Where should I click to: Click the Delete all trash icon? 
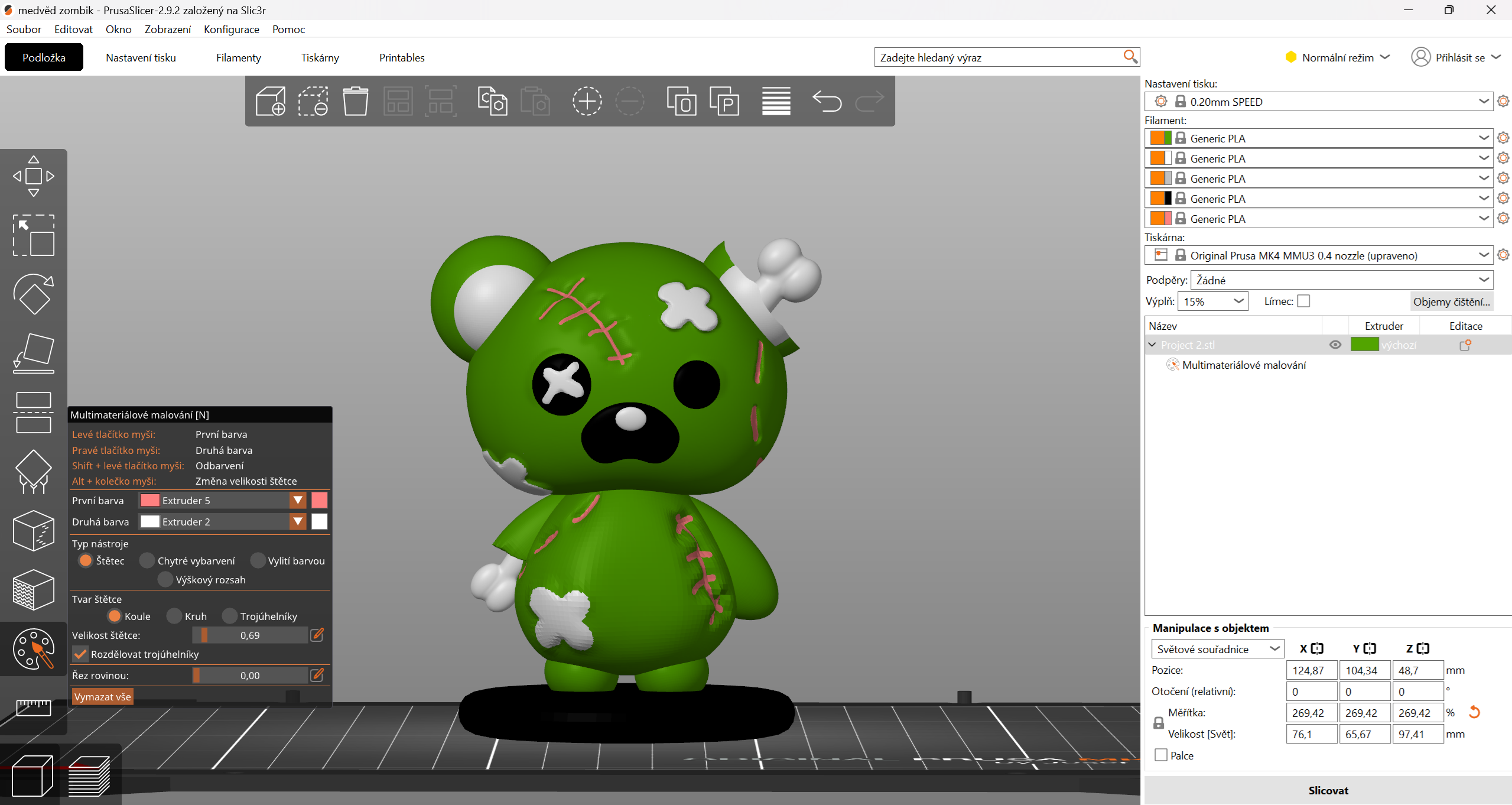(x=356, y=101)
